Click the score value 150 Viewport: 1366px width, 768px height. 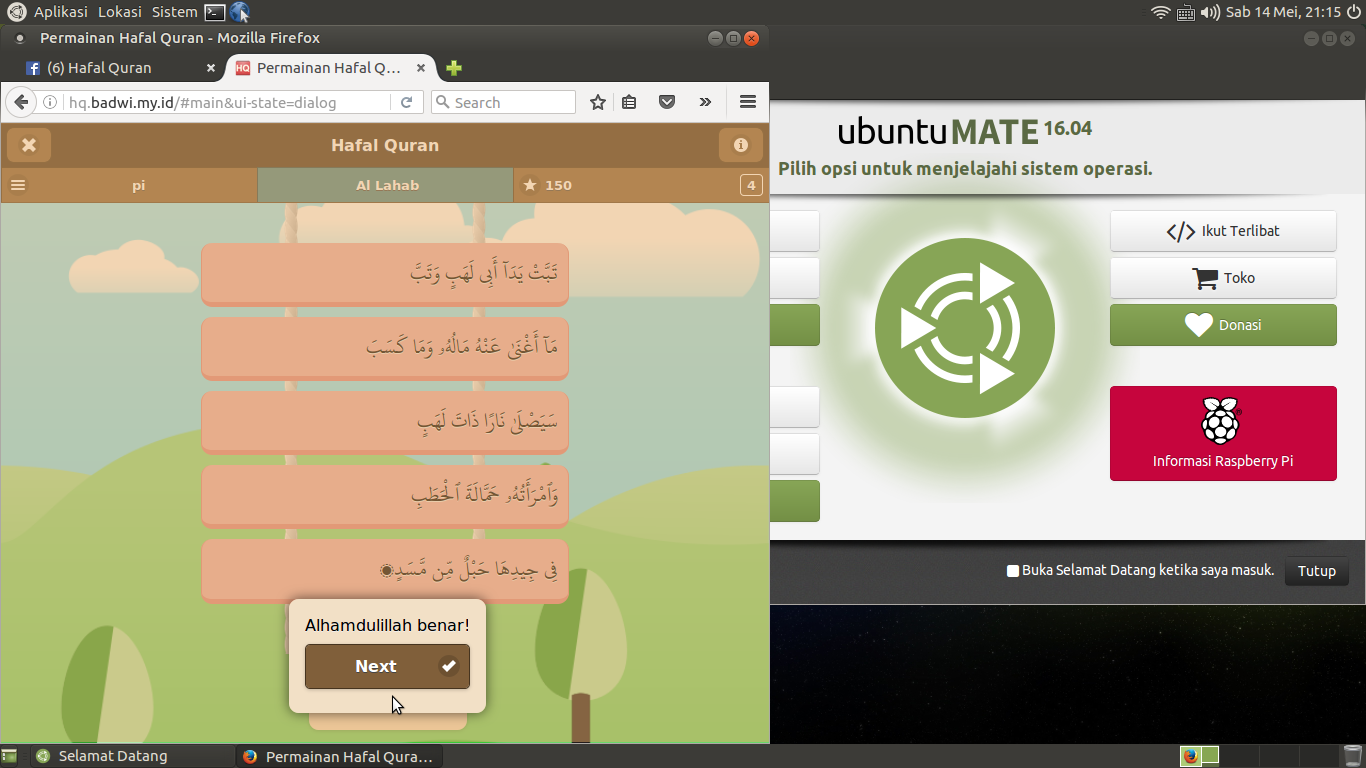pos(558,185)
